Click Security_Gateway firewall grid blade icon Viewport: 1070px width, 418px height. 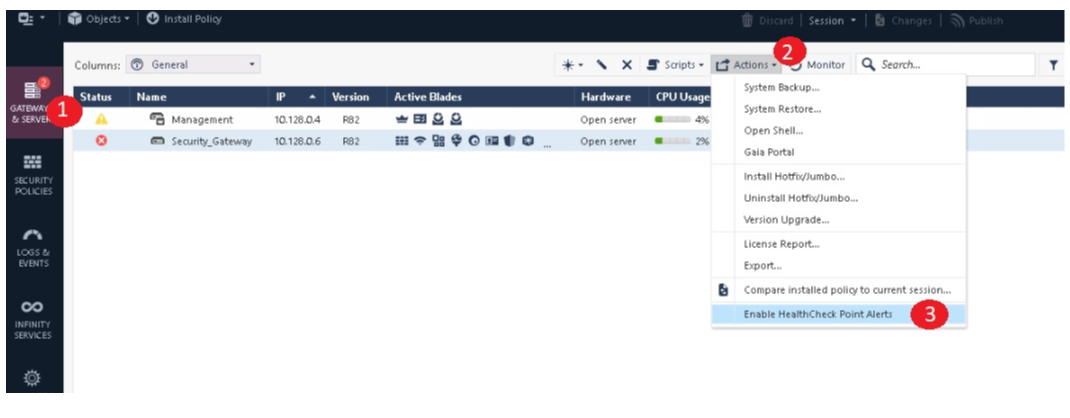click(401, 141)
